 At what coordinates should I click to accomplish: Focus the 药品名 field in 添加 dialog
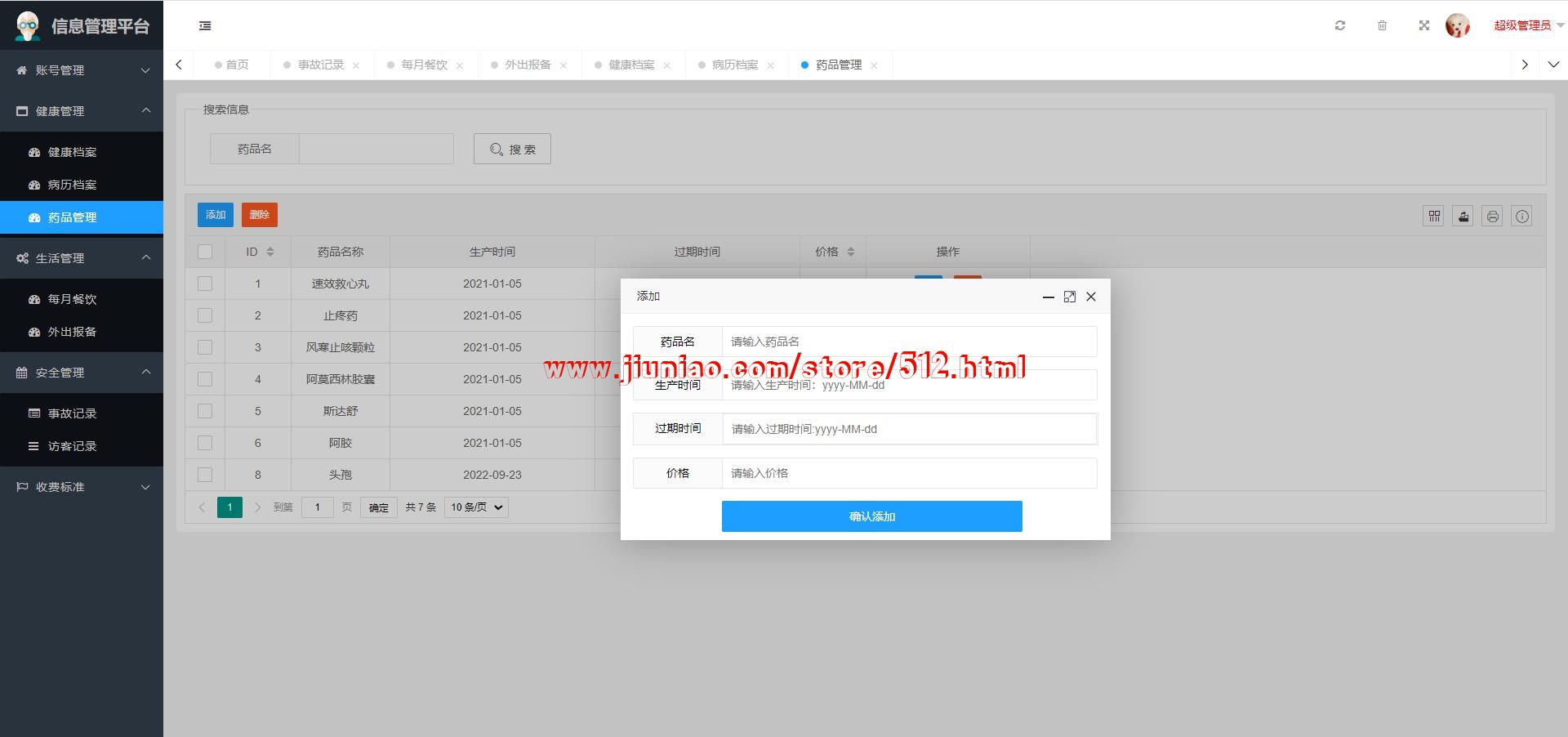click(x=909, y=342)
